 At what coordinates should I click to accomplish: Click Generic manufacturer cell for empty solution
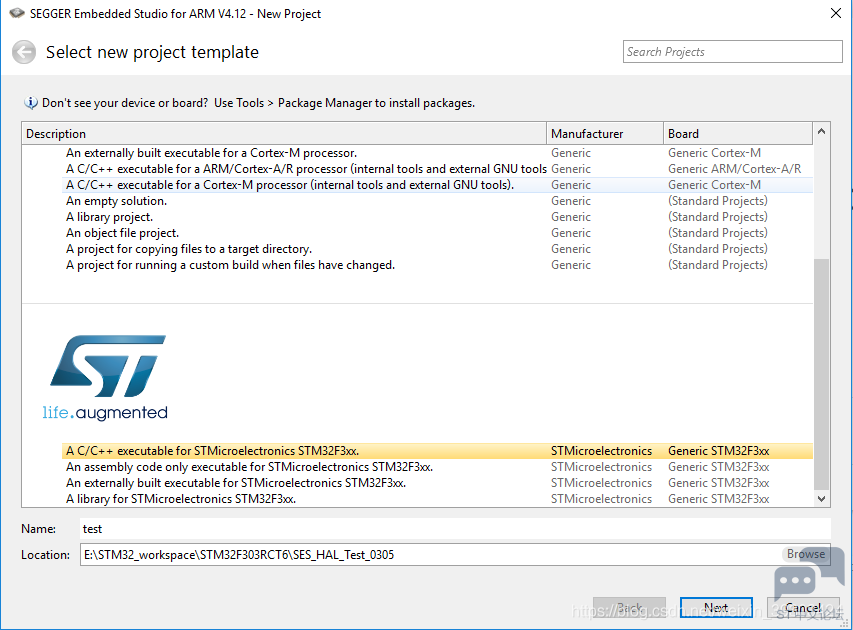pyautogui.click(x=571, y=201)
